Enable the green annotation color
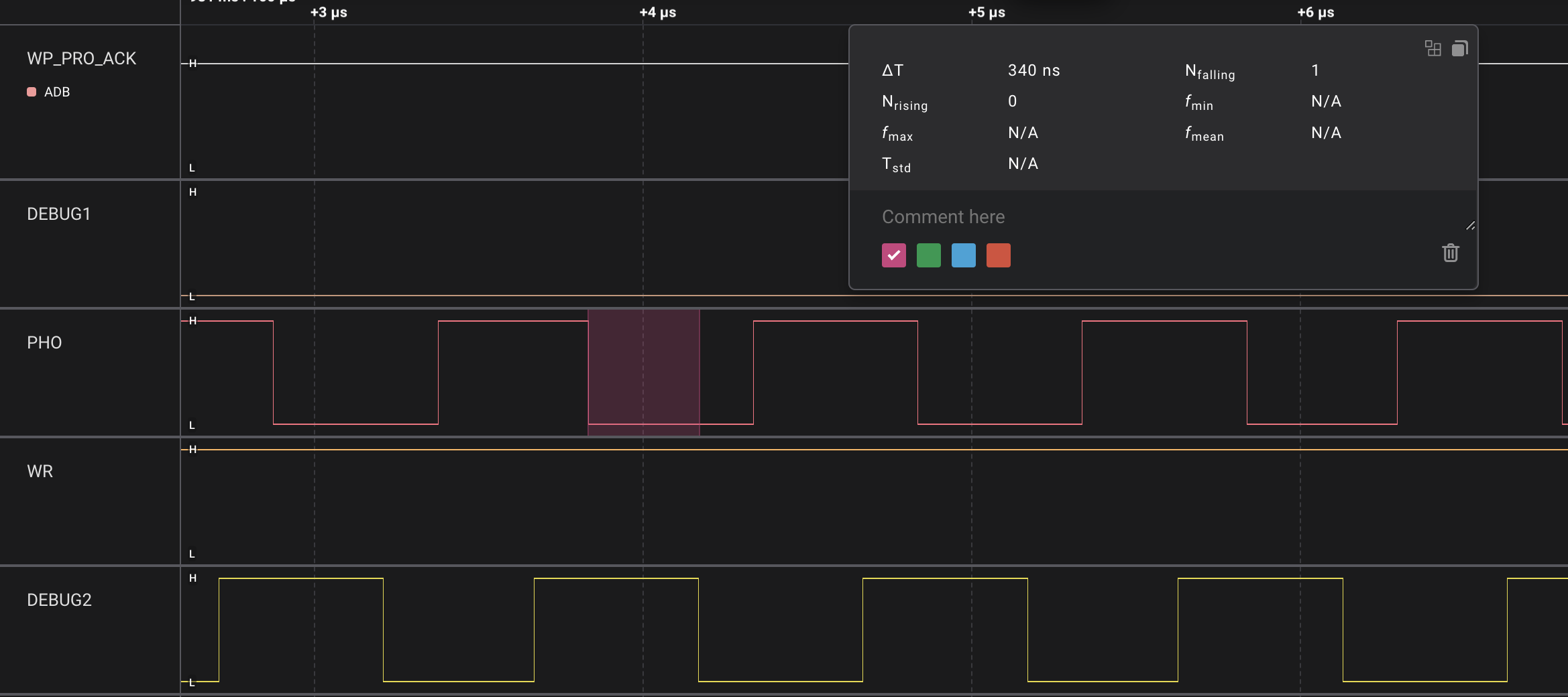The image size is (1568, 697). click(x=928, y=255)
